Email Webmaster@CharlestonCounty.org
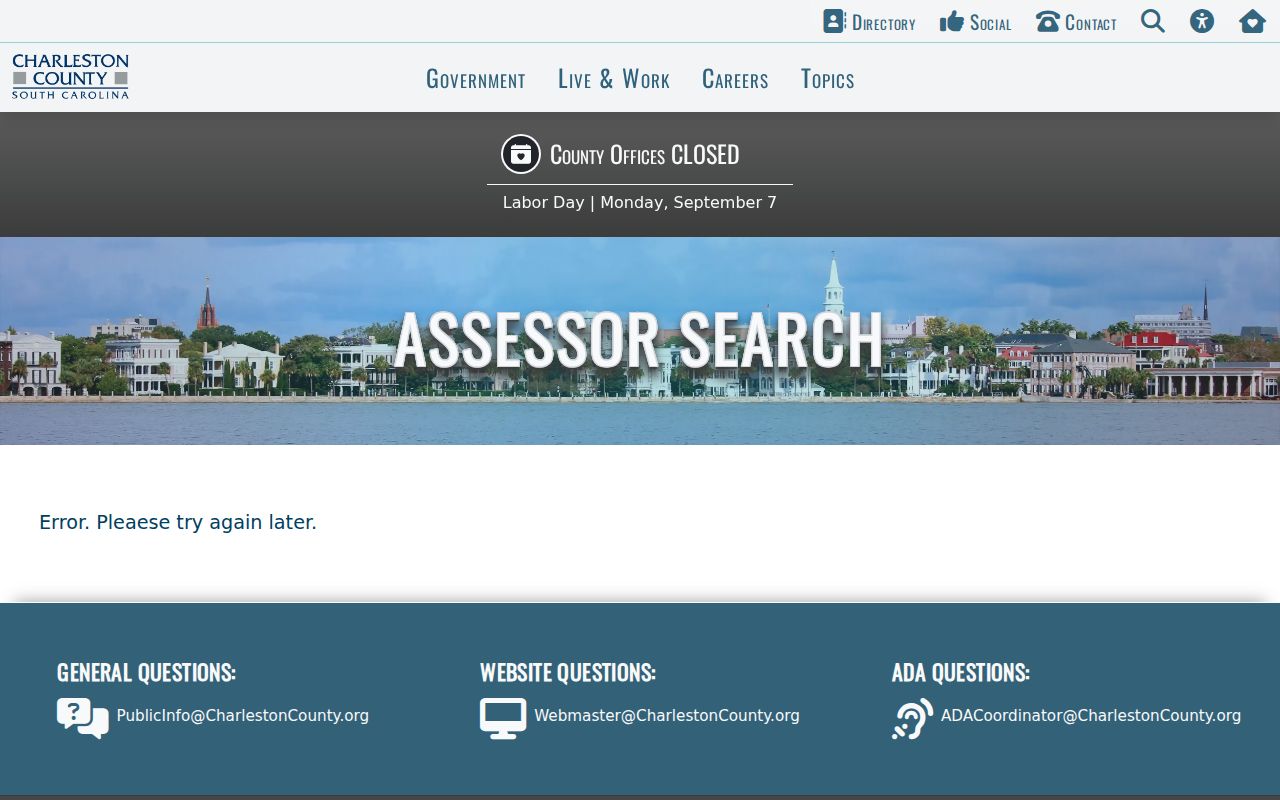The height and width of the screenshot is (800, 1280). [x=667, y=716]
